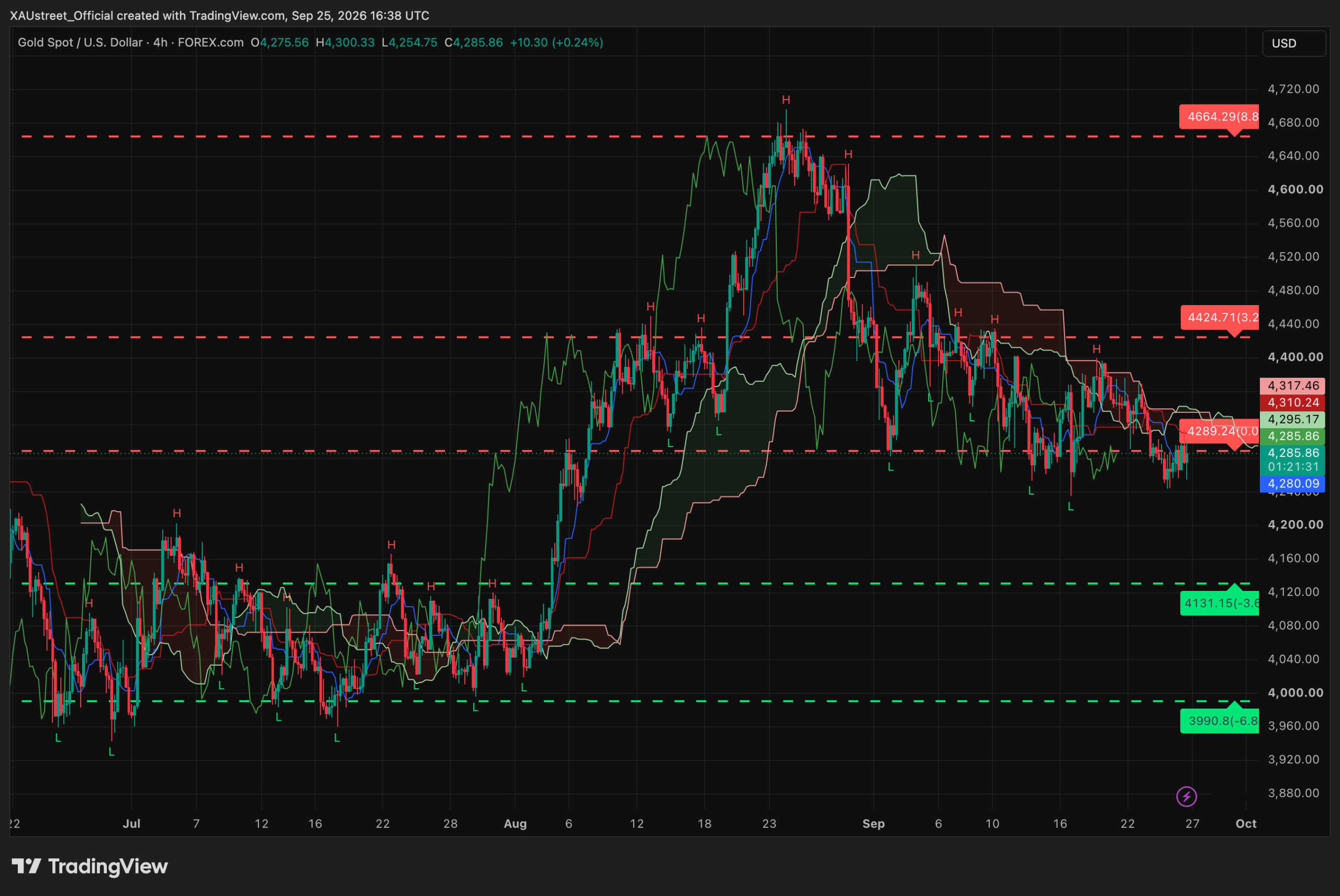Select the 4424.71 red resistance level label
The height and width of the screenshot is (896, 1340).
coord(1220,318)
